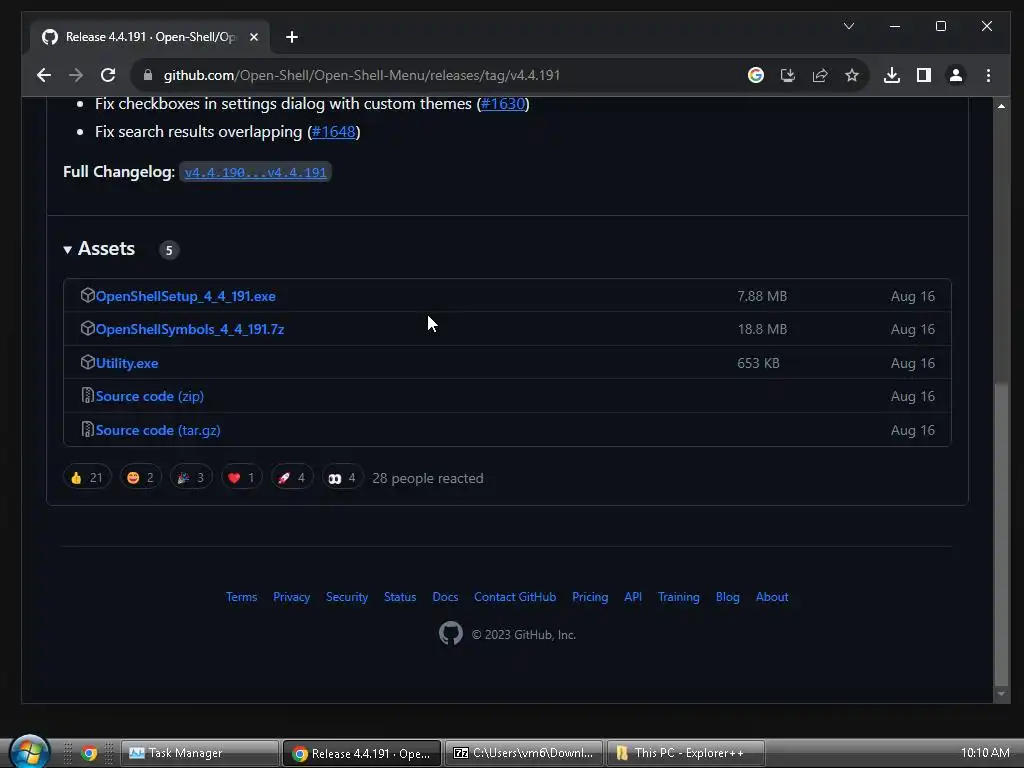
Task: Click the site lock icon in address bar
Action: (148, 75)
